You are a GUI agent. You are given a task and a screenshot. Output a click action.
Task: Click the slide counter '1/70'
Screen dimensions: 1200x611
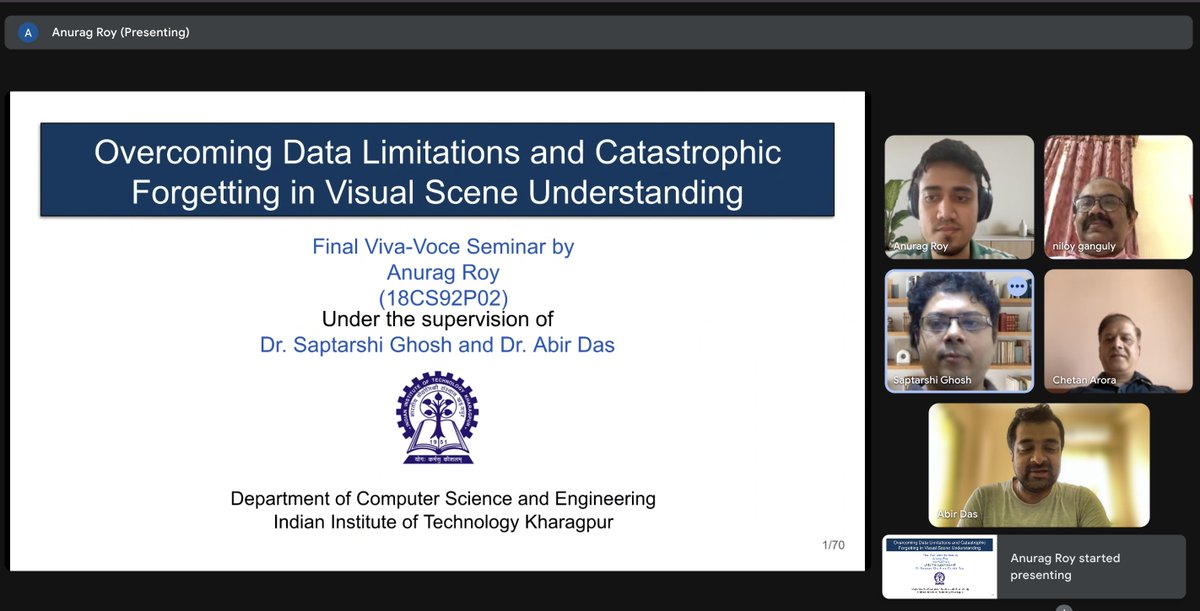[x=833, y=545]
